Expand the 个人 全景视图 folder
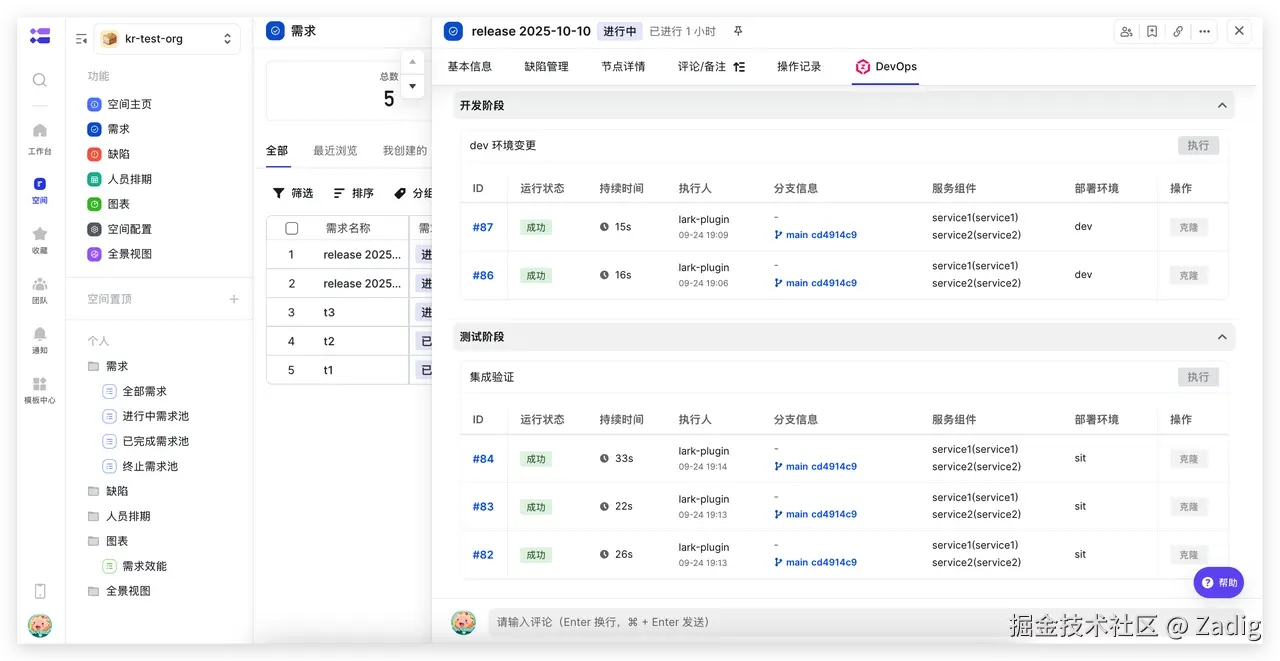This screenshot has height=661, width=1280. pos(120,591)
